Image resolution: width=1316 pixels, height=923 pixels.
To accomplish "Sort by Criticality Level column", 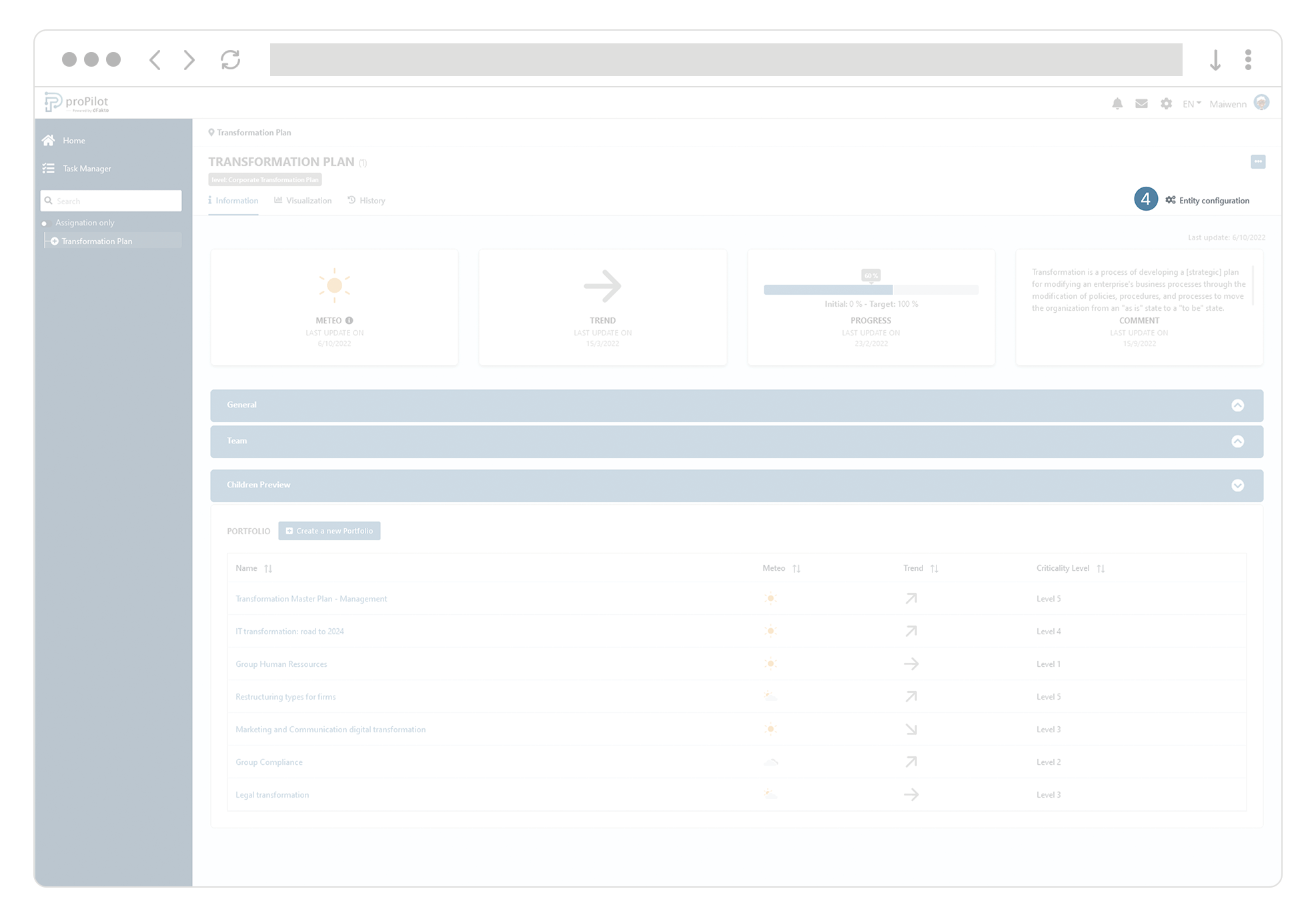I will click(1101, 569).
